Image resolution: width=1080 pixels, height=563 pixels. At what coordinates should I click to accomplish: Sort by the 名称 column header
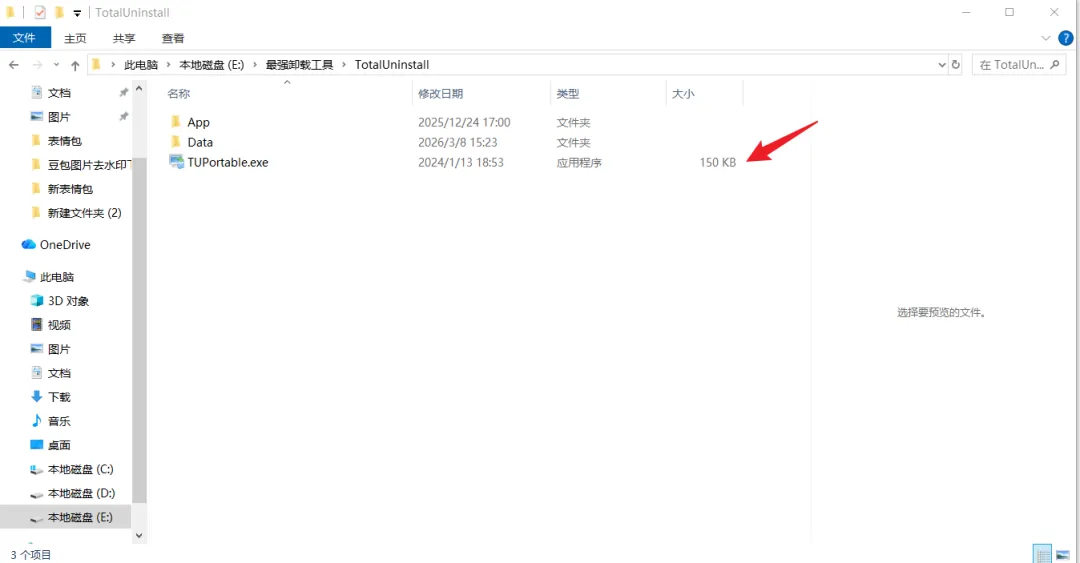pyautogui.click(x=179, y=94)
